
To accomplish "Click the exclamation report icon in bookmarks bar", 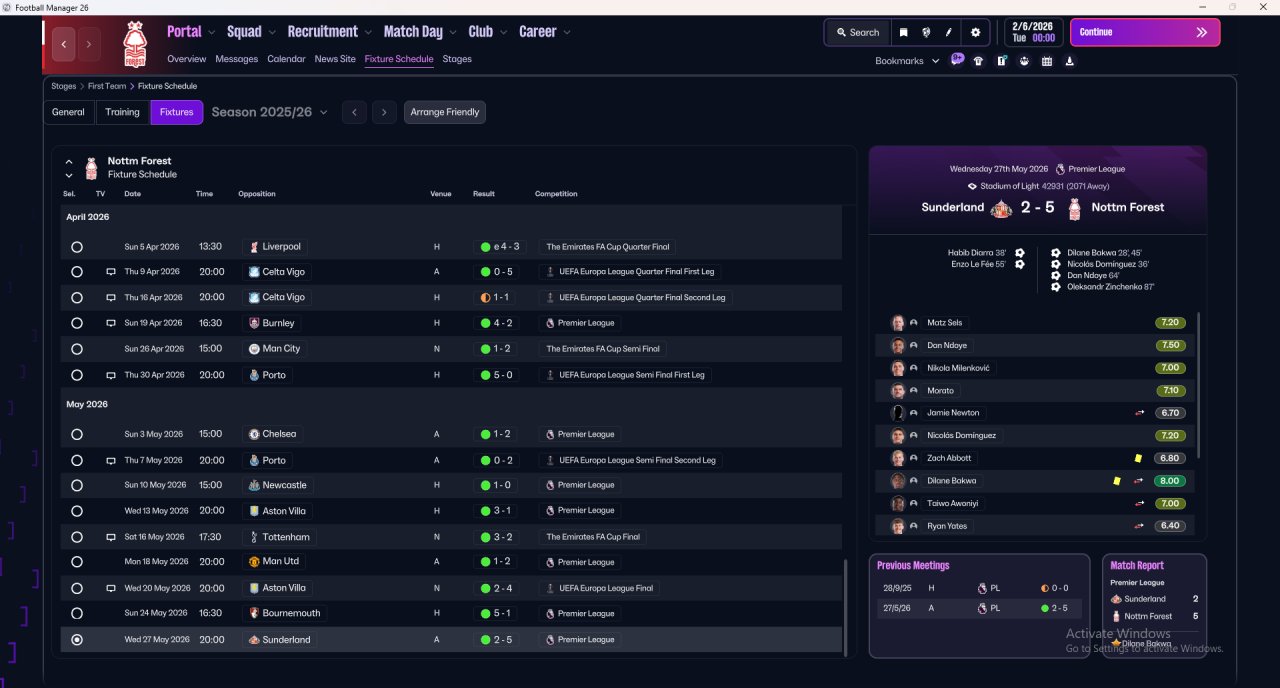I will coord(1001,61).
